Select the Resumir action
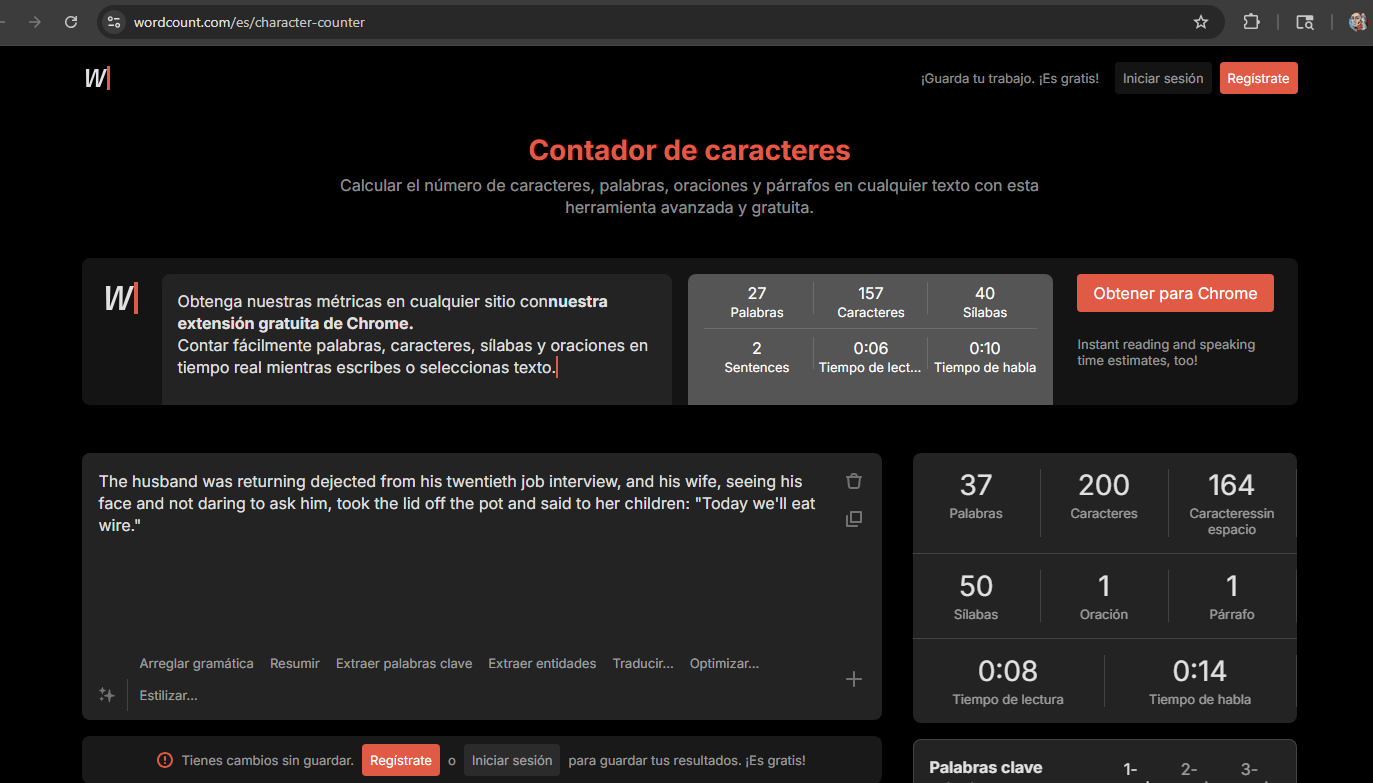 tap(295, 663)
